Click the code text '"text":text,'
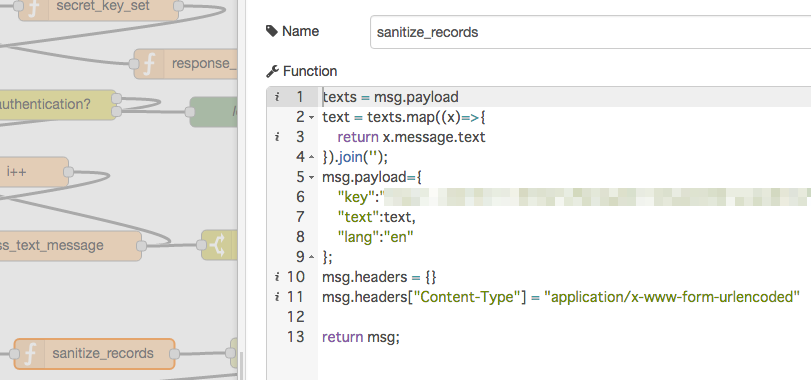 point(377,217)
